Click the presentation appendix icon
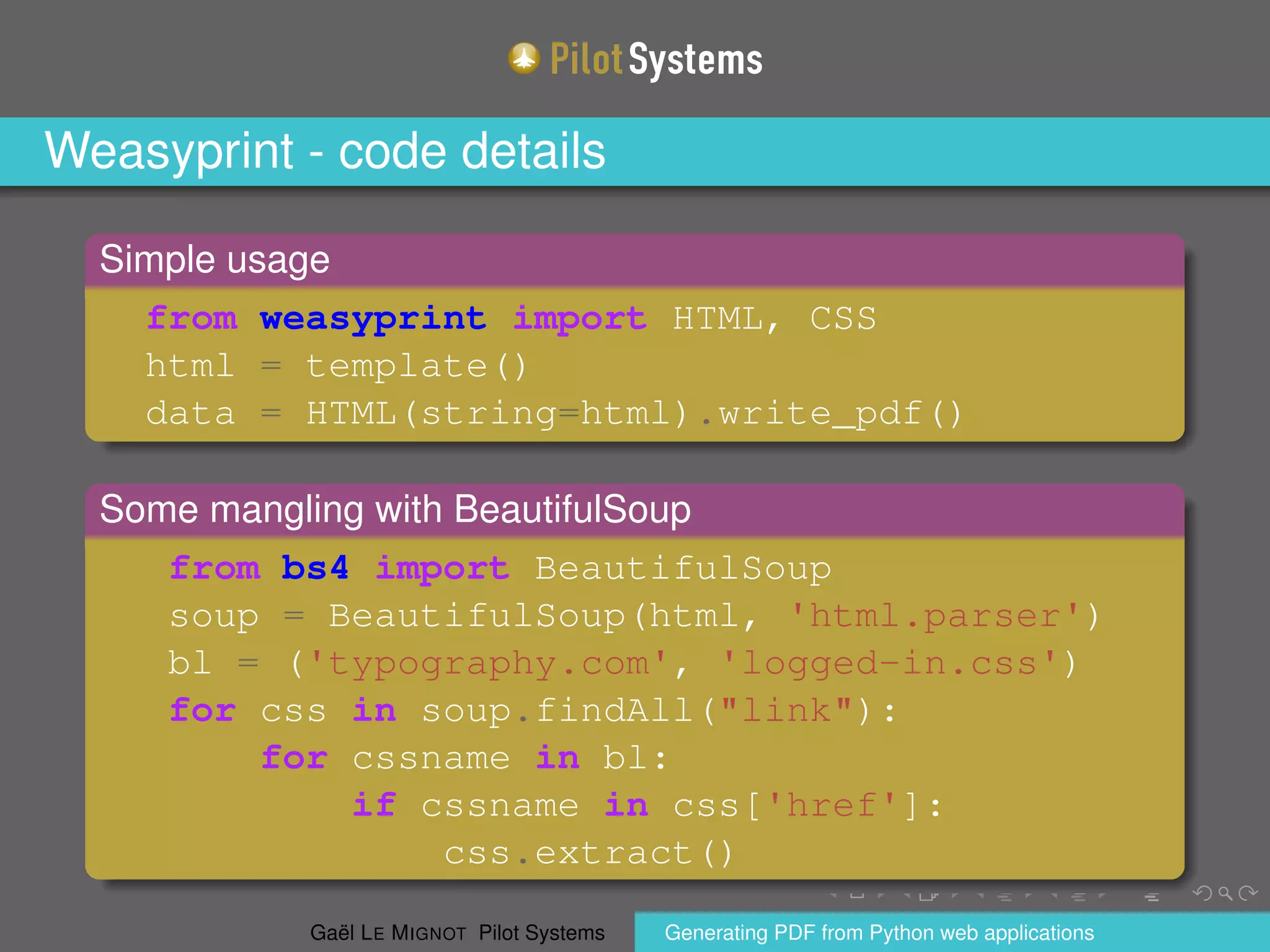 (1152, 897)
